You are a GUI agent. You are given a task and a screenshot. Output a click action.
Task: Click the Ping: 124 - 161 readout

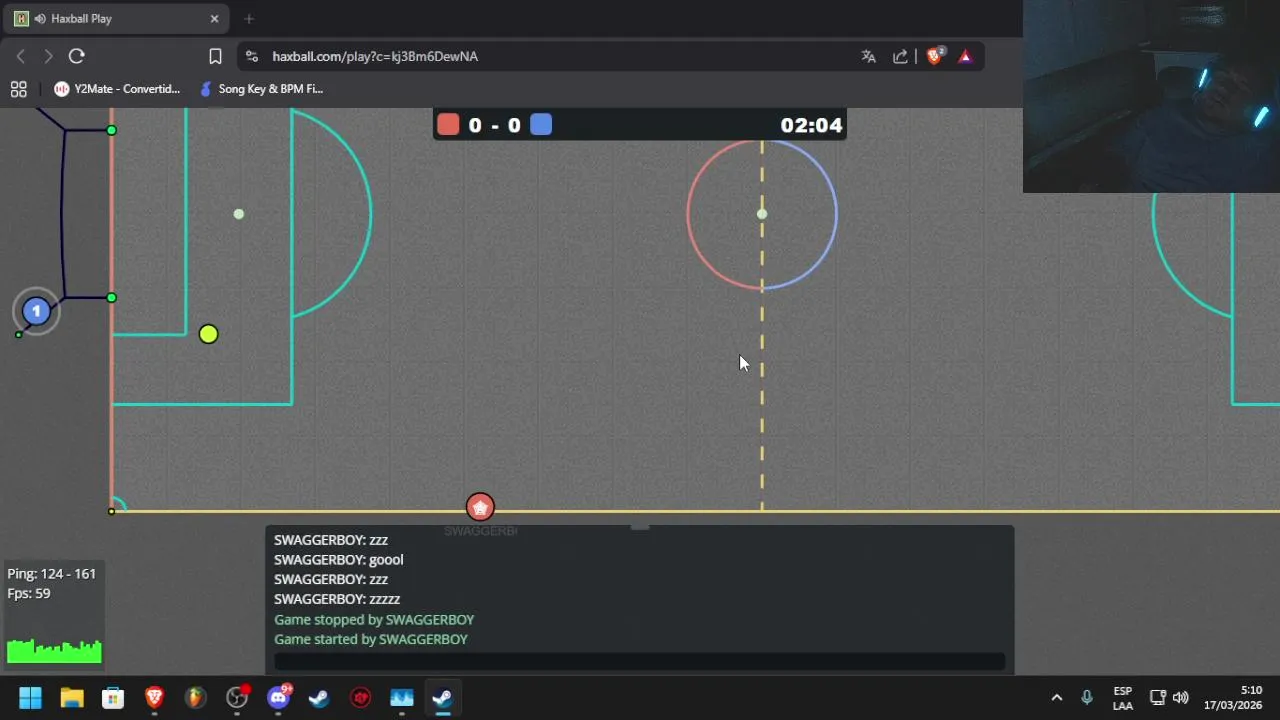(52, 574)
